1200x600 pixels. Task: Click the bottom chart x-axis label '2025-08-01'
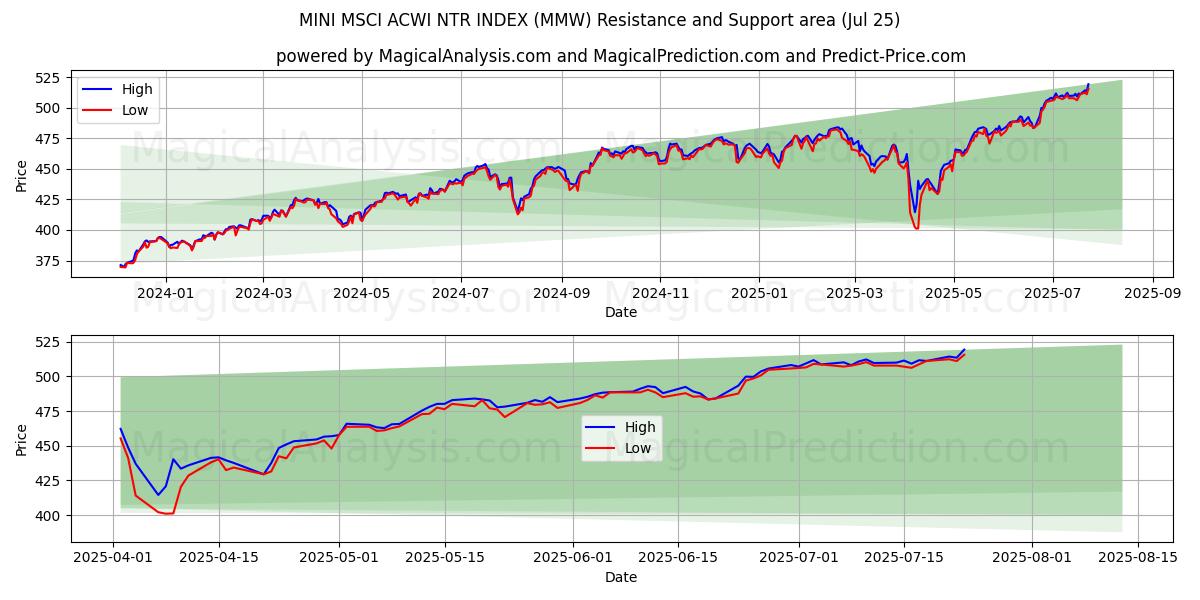click(1033, 559)
